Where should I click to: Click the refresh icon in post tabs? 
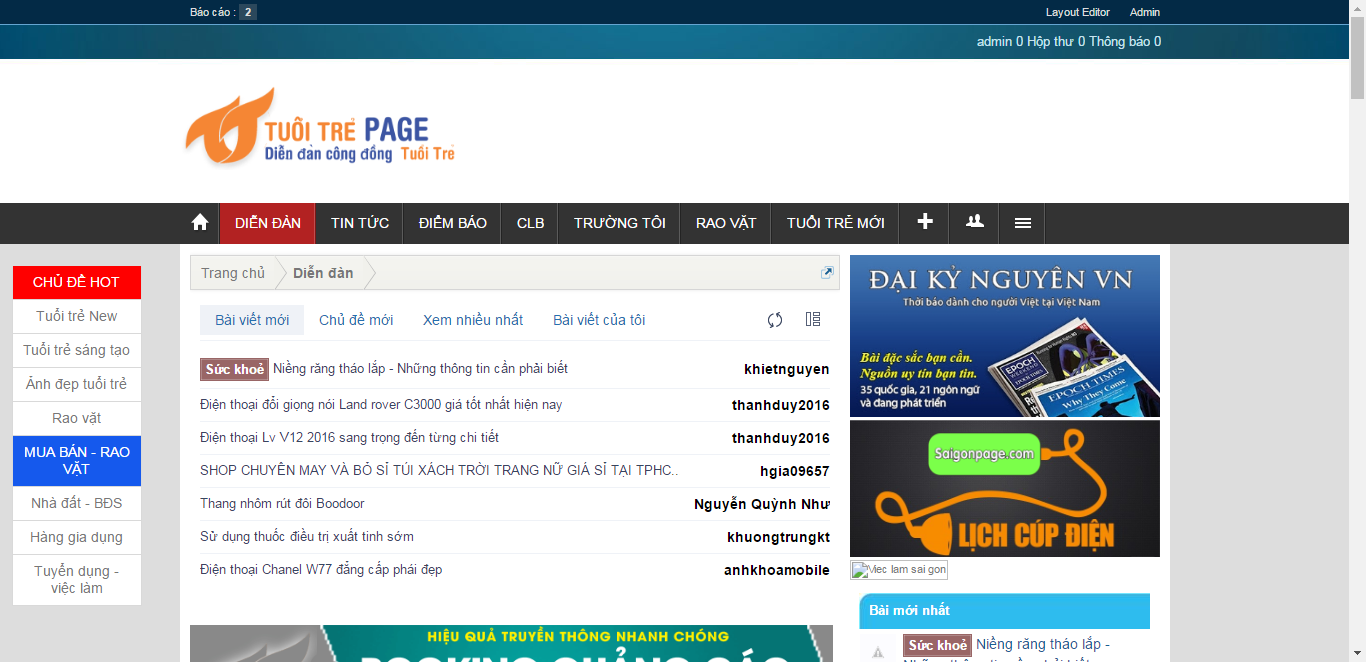tap(775, 320)
